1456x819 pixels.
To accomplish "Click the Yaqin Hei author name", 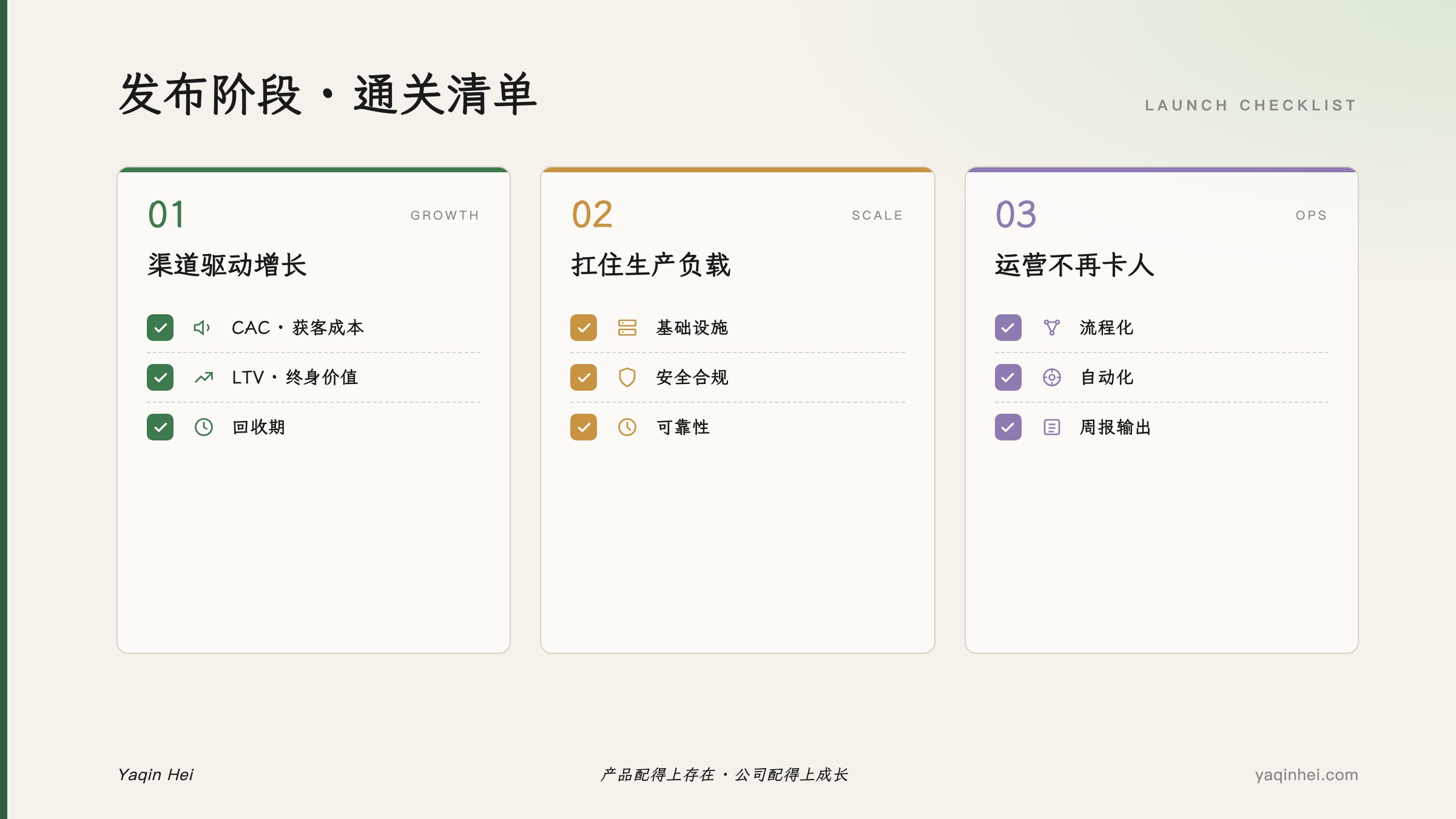I will (156, 775).
